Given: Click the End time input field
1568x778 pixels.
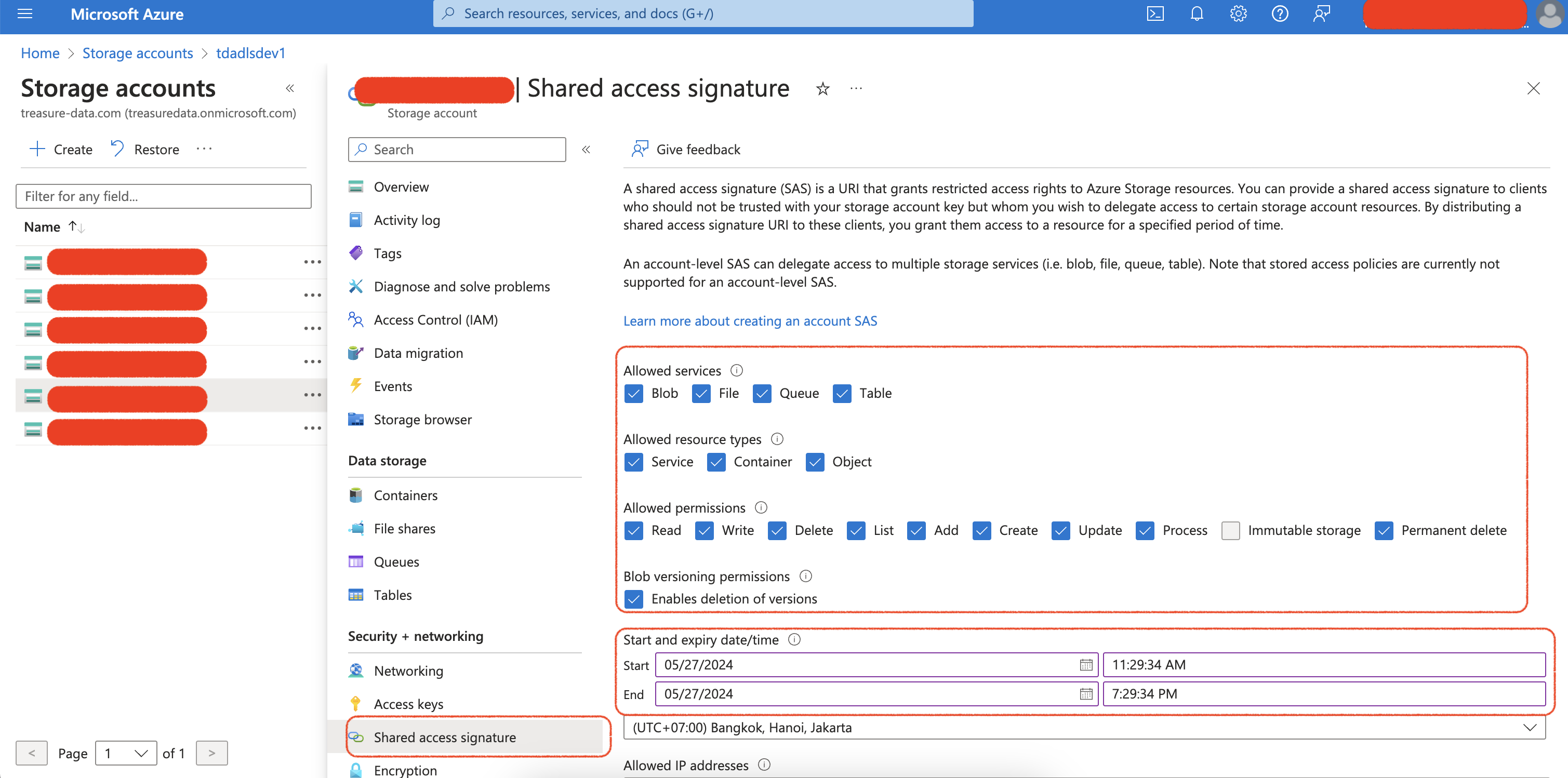Looking at the screenshot, I should coord(1324,694).
